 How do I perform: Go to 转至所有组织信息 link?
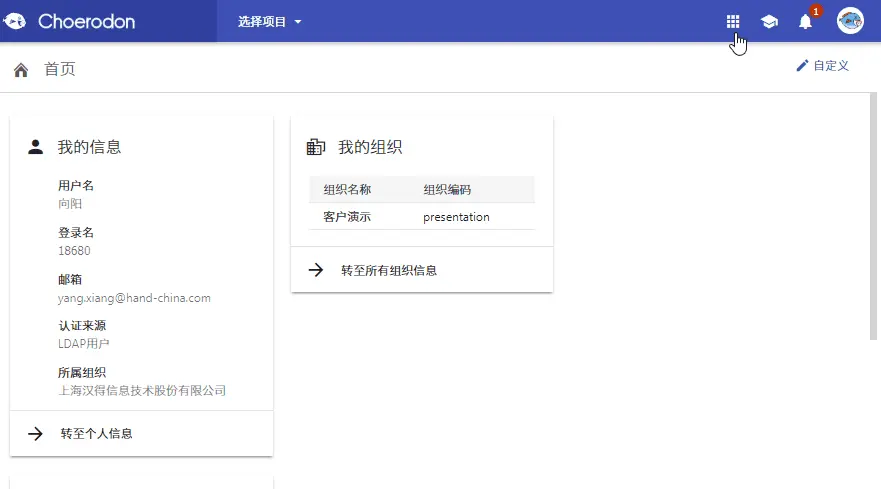click(x=389, y=270)
